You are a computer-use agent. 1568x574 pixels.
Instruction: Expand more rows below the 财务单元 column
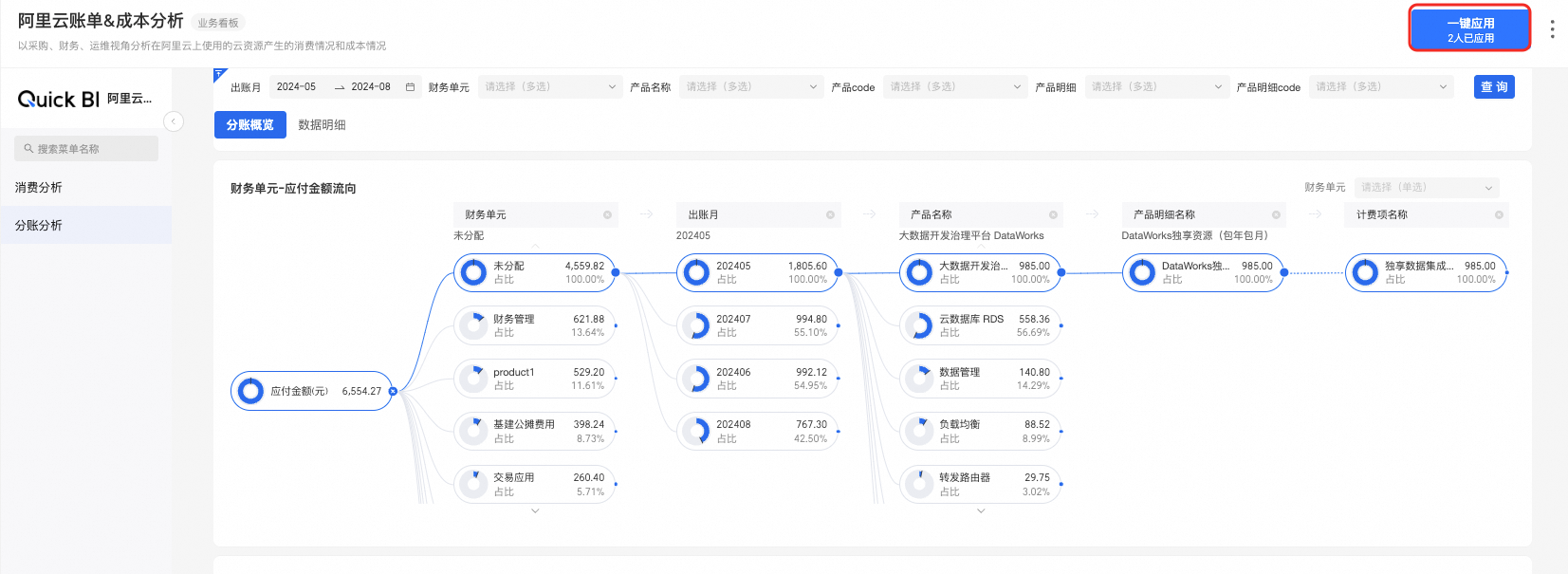(x=535, y=511)
